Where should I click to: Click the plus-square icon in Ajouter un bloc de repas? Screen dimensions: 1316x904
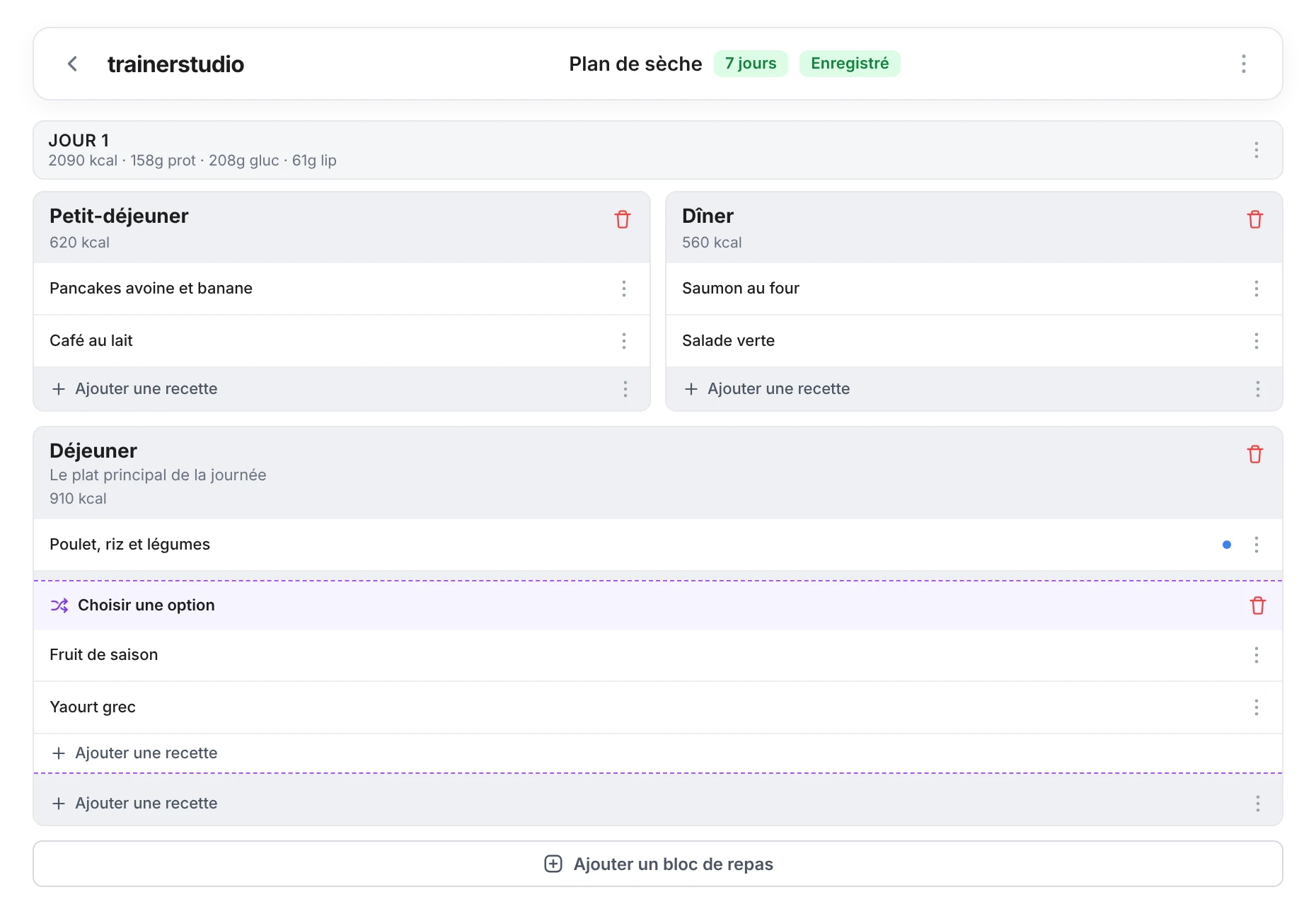(553, 864)
